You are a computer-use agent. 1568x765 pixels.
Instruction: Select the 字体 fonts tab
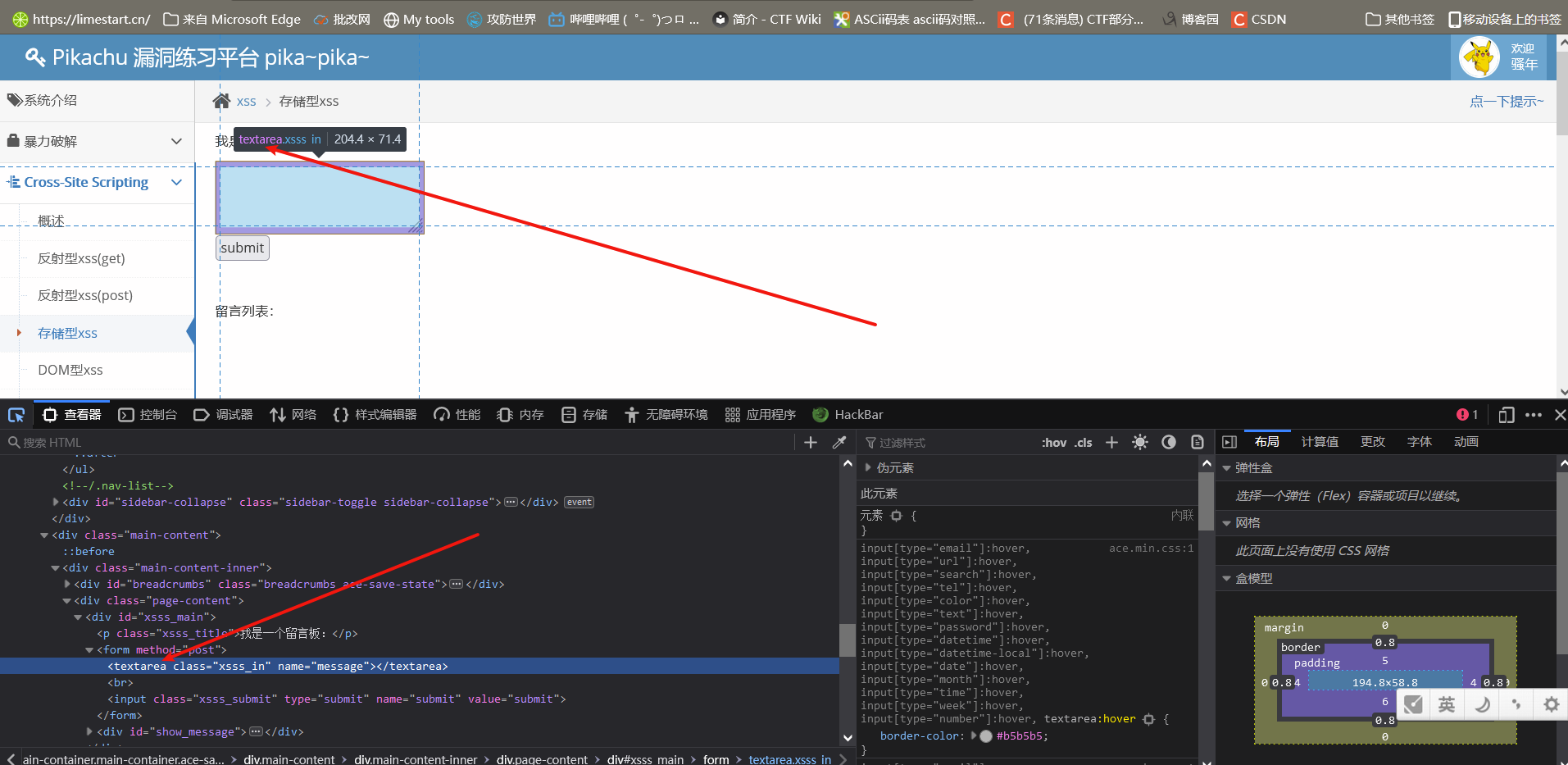[1420, 442]
